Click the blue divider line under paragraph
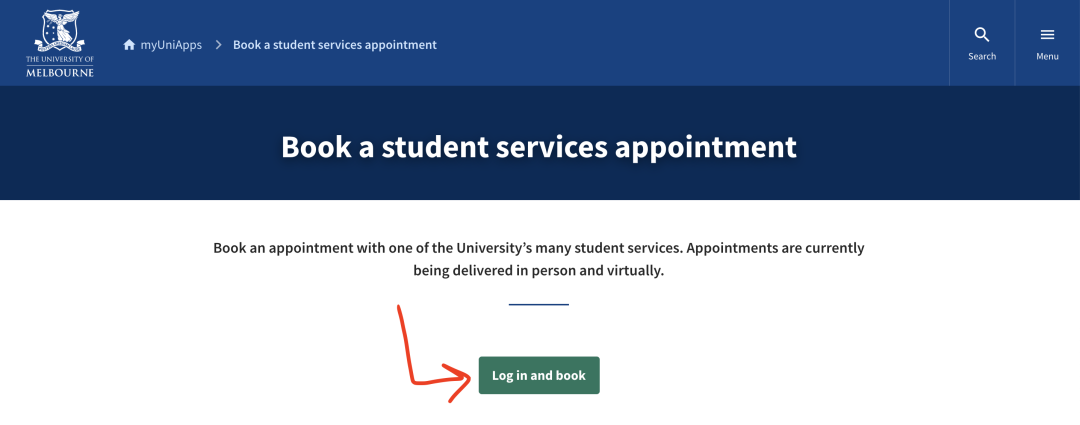Screen dimensions: 1080x425 (x=539, y=304)
